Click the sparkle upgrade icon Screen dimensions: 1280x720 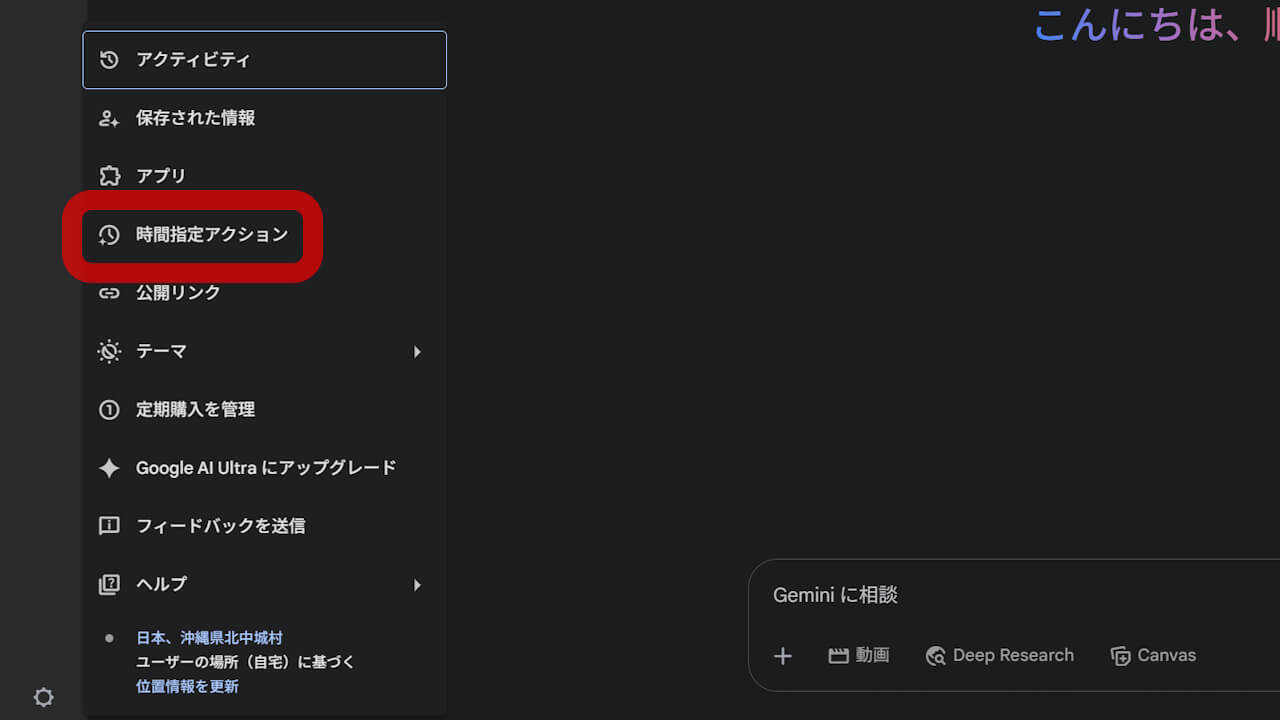coord(109,468)
